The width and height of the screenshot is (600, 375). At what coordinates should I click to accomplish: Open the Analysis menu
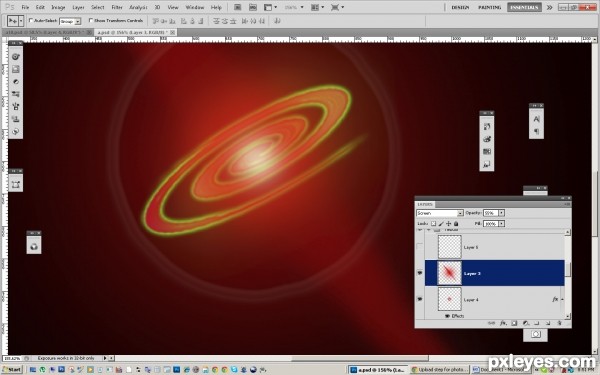coord(138,7)
